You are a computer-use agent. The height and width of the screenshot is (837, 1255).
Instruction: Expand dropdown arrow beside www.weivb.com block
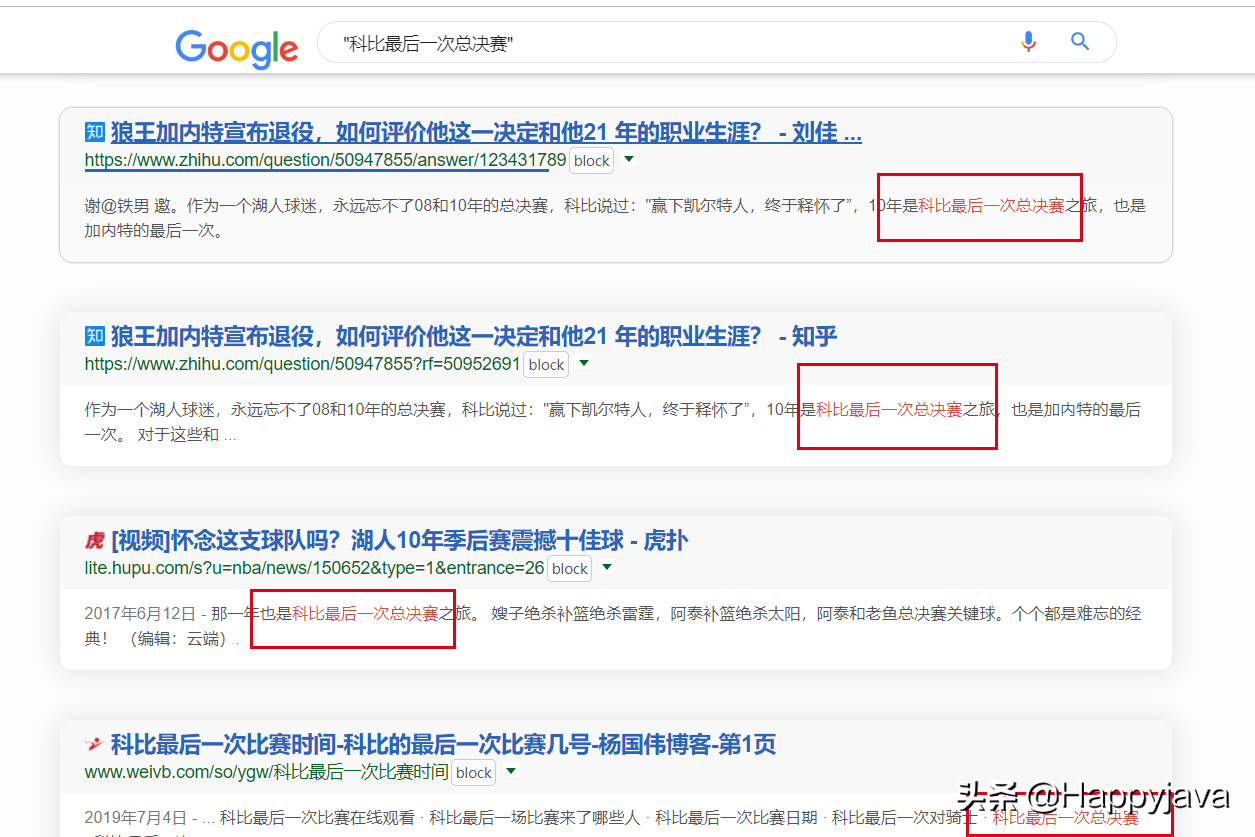point(511,771)
